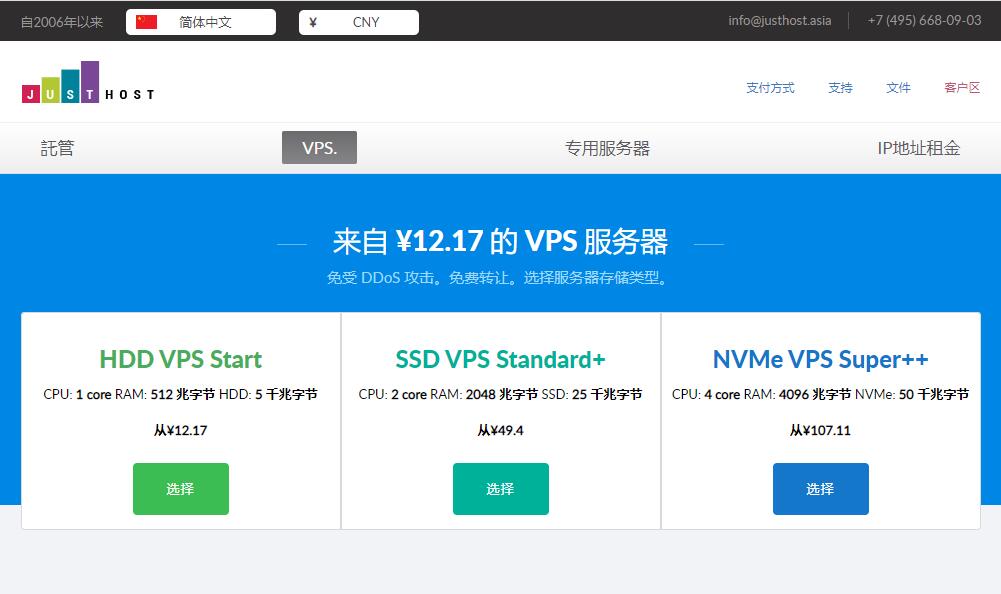Open the CNY currency dropdown
The image size is (1001, 594).
tap(359, 22)
